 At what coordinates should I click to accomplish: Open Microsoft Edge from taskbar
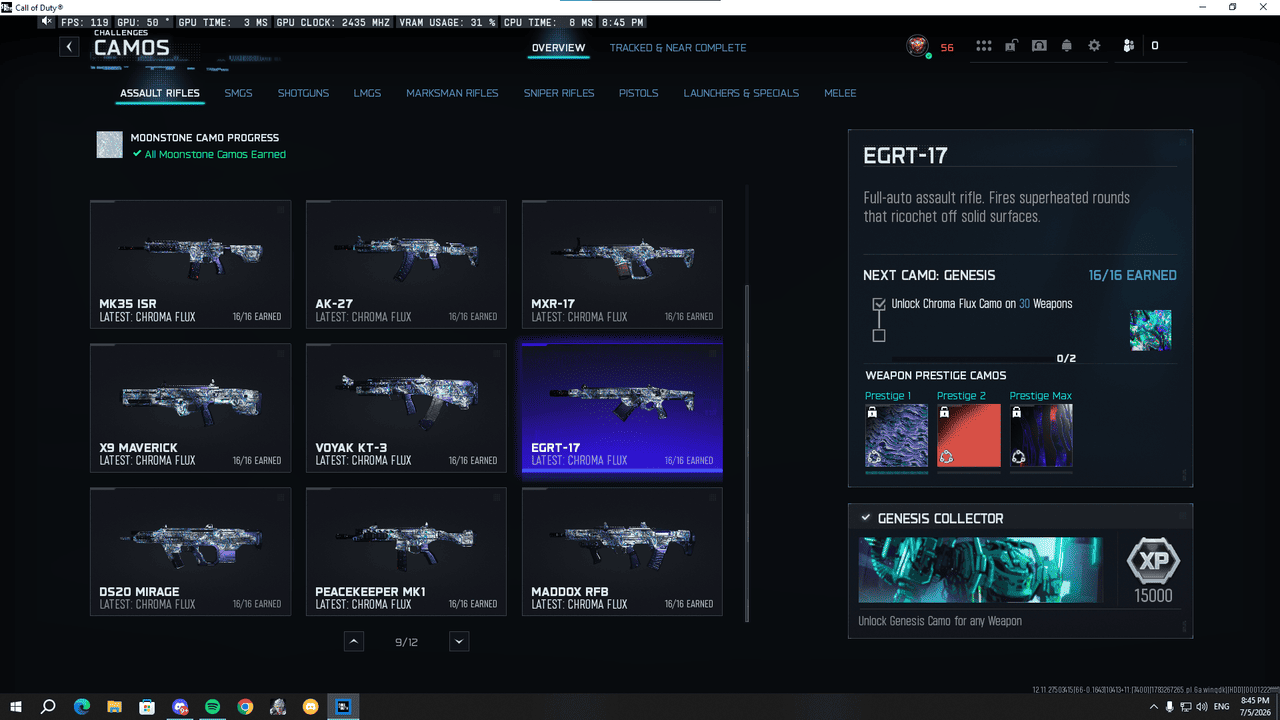(81, 707)
